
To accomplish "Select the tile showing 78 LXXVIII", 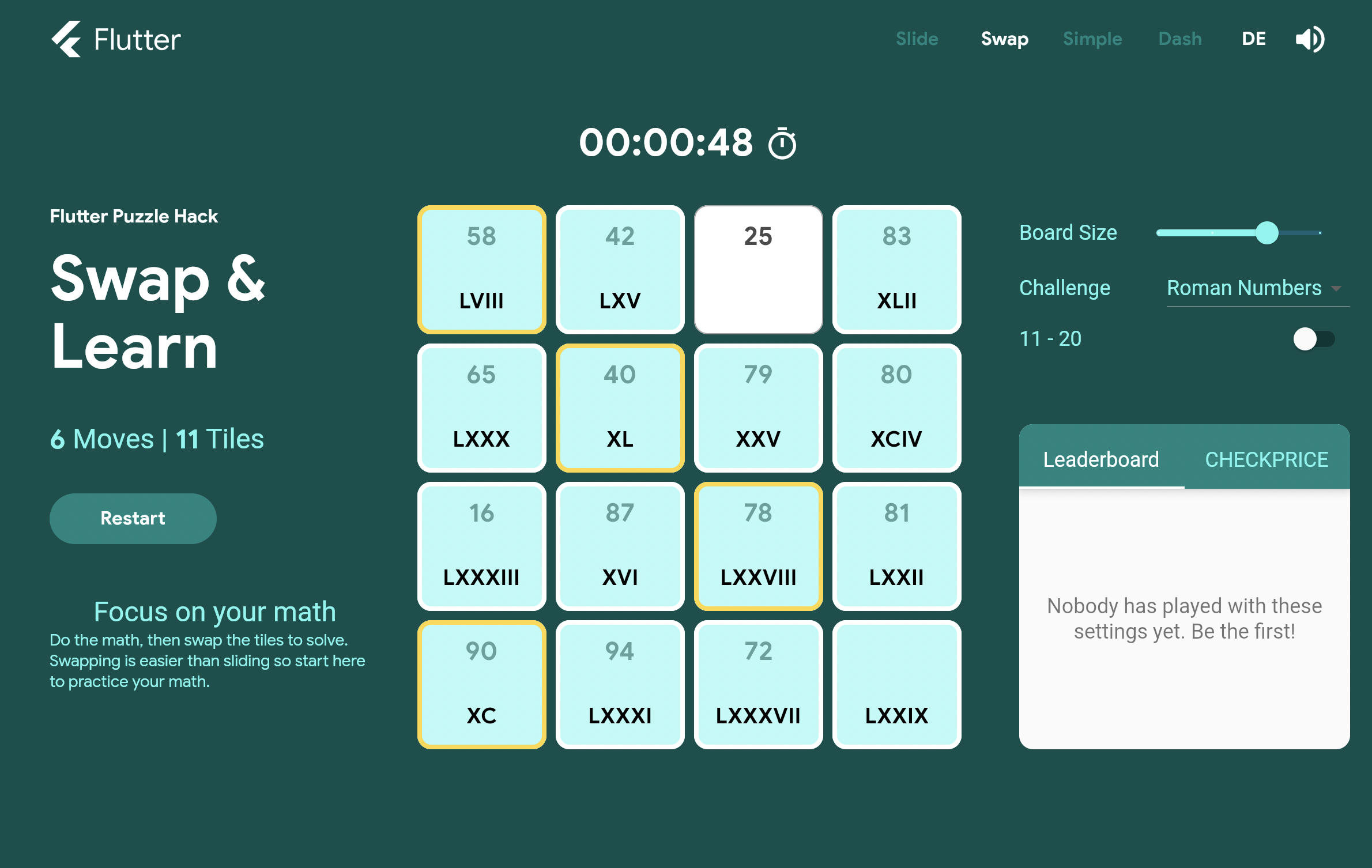I will point(758,546).
